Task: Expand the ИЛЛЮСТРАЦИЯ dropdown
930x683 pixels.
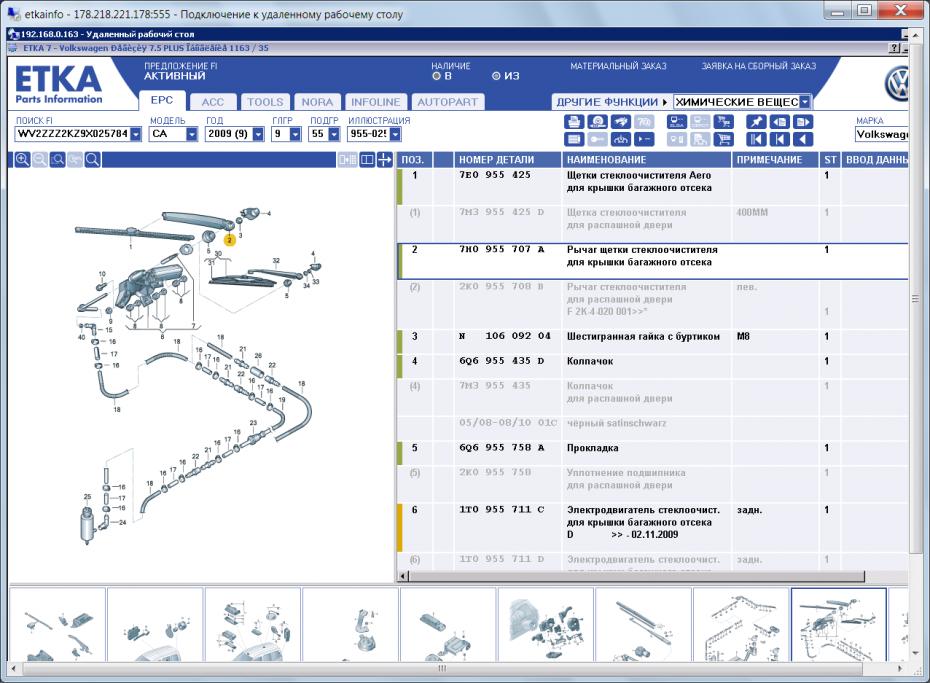Action: coord(396,134)
